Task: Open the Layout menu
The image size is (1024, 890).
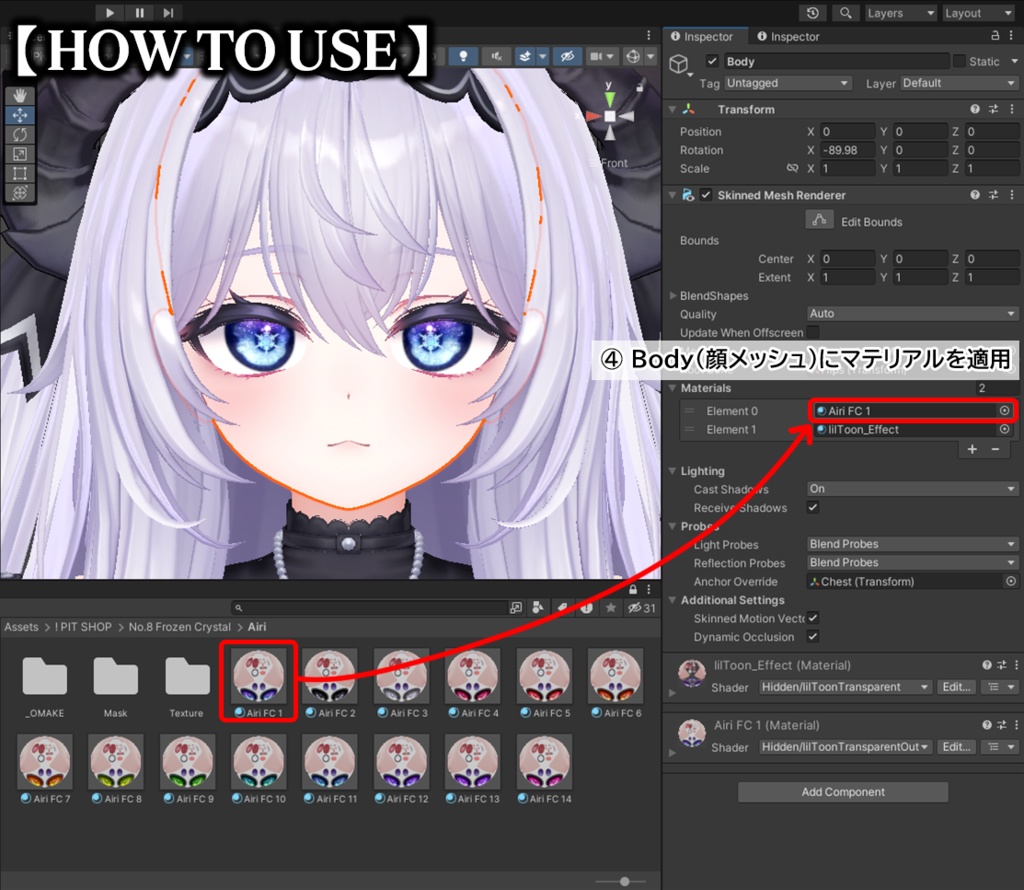Action: click(x=977, y=13)
